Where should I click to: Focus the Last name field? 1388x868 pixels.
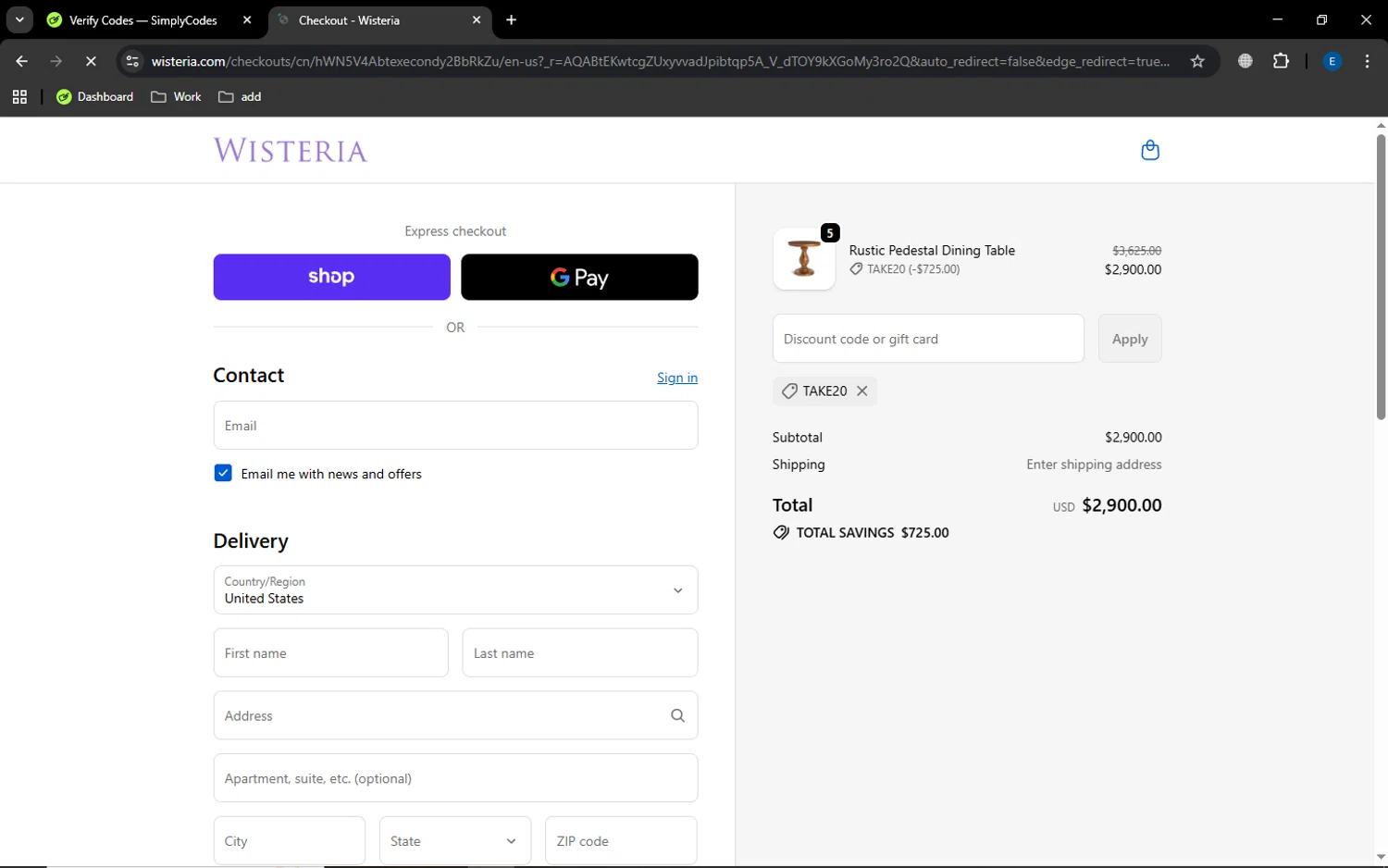pos(579,652)
